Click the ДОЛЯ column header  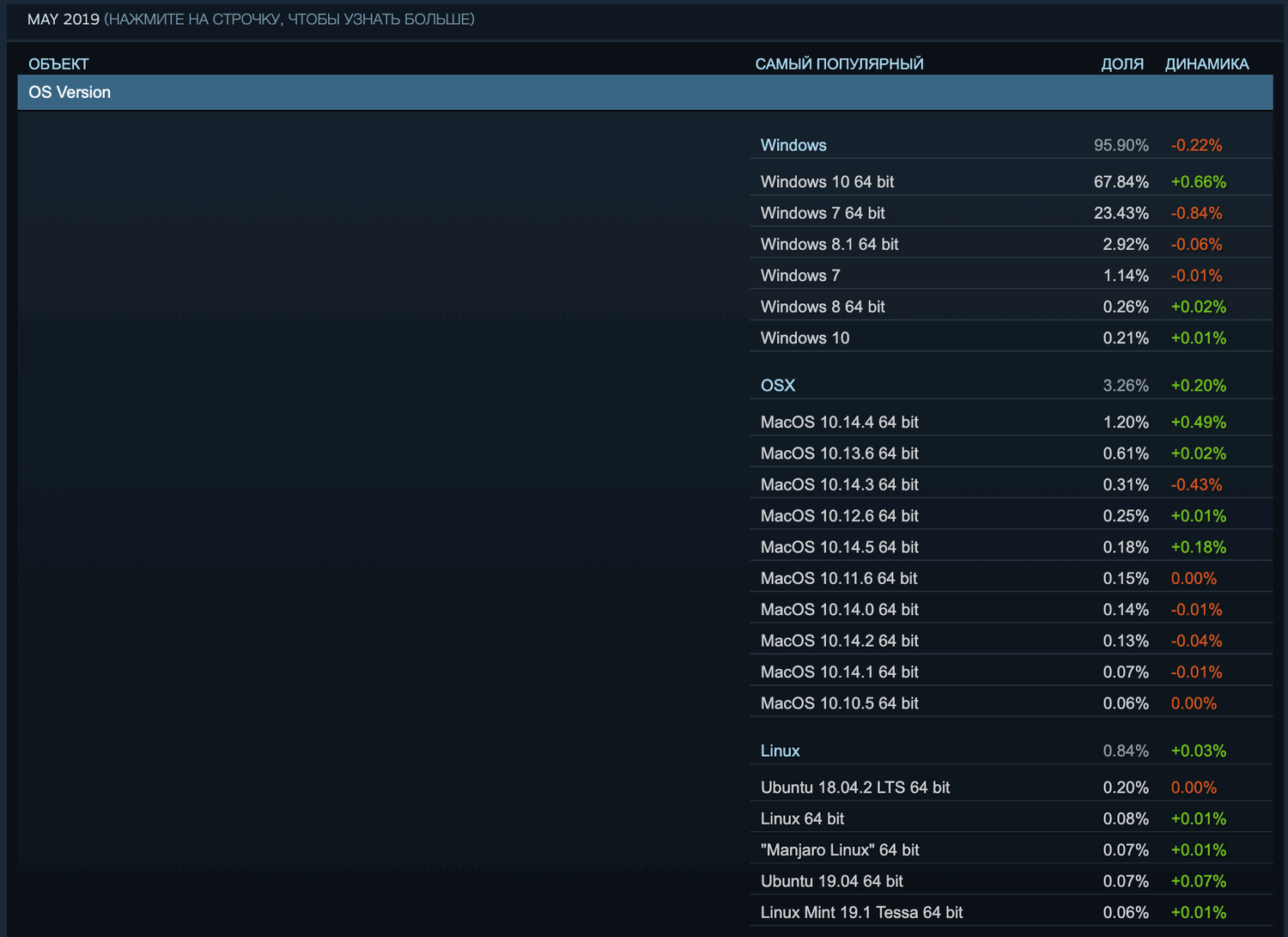pyautogui.click(x=1122, y=64)
